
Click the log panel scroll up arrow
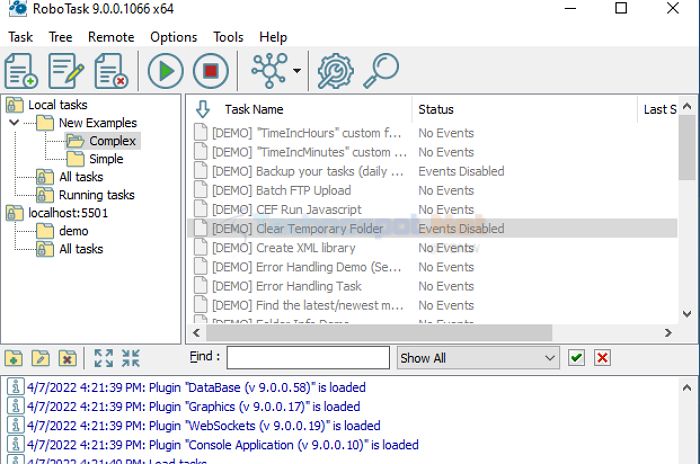pyautogui.click(x=687, y=388)
